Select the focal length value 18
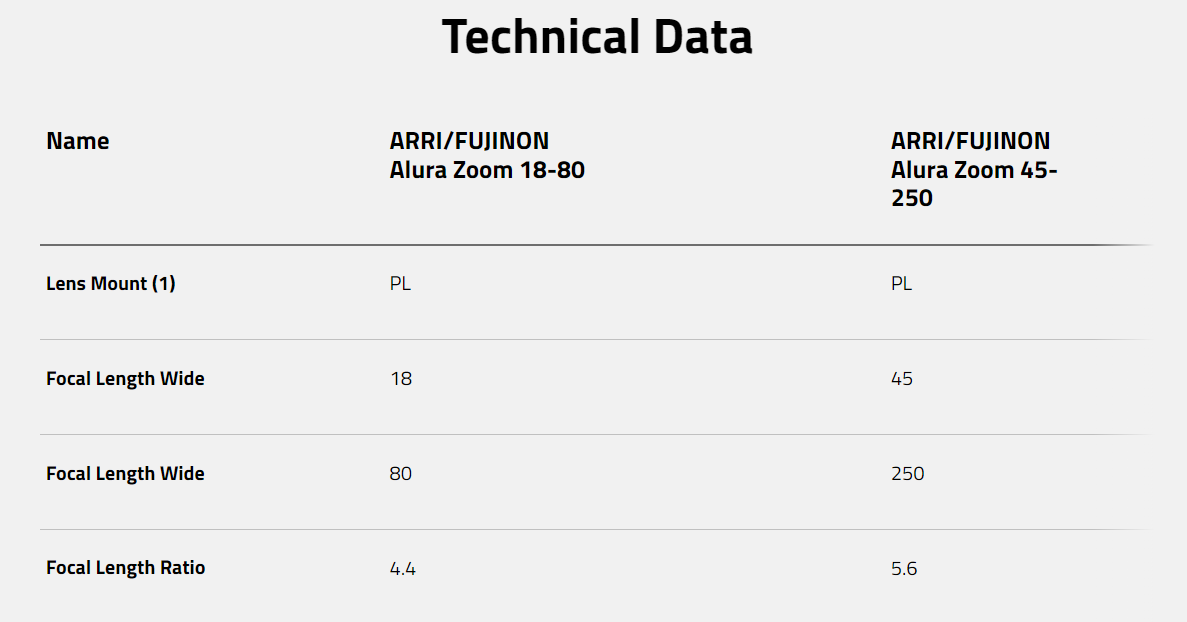1187x622 pixels. 400,379
